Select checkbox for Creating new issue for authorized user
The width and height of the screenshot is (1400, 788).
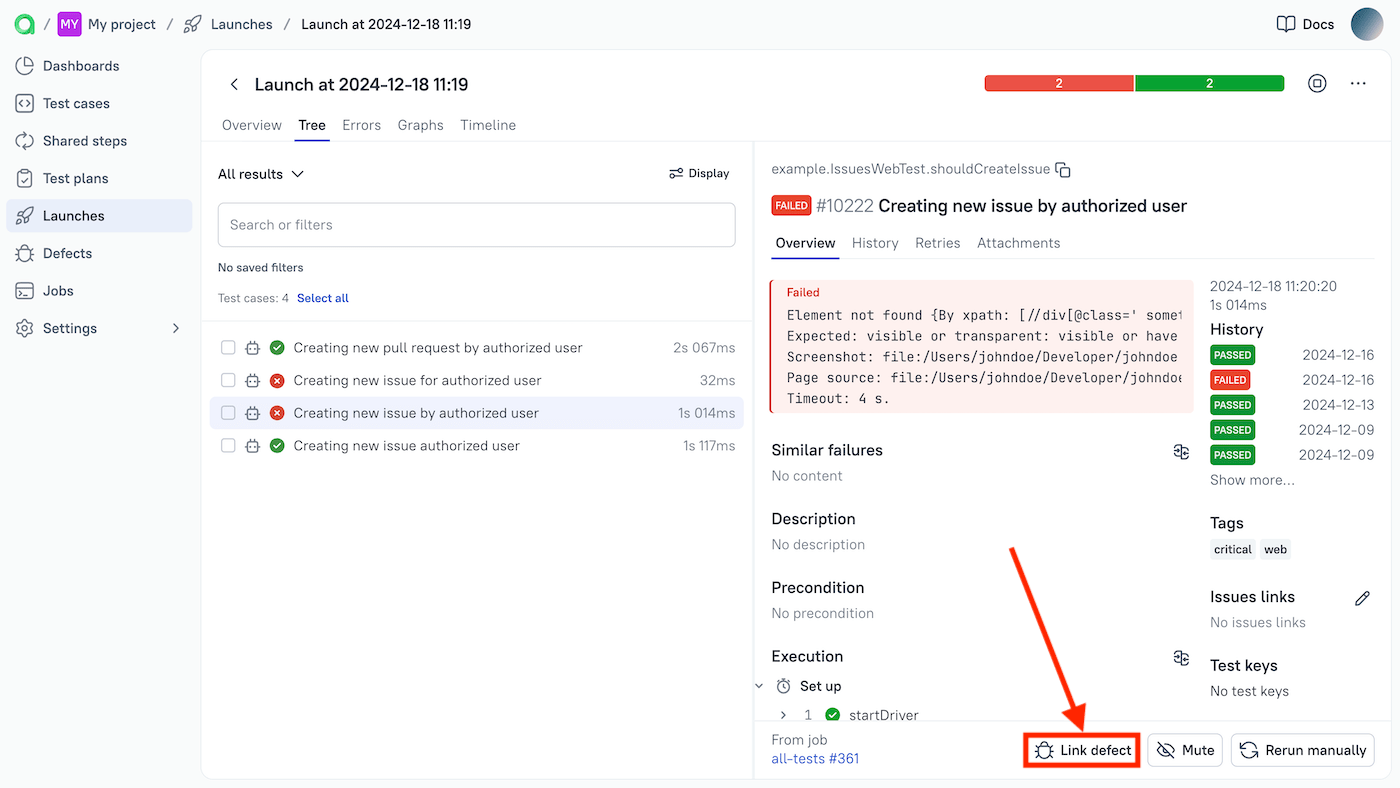tap(228, 381)
